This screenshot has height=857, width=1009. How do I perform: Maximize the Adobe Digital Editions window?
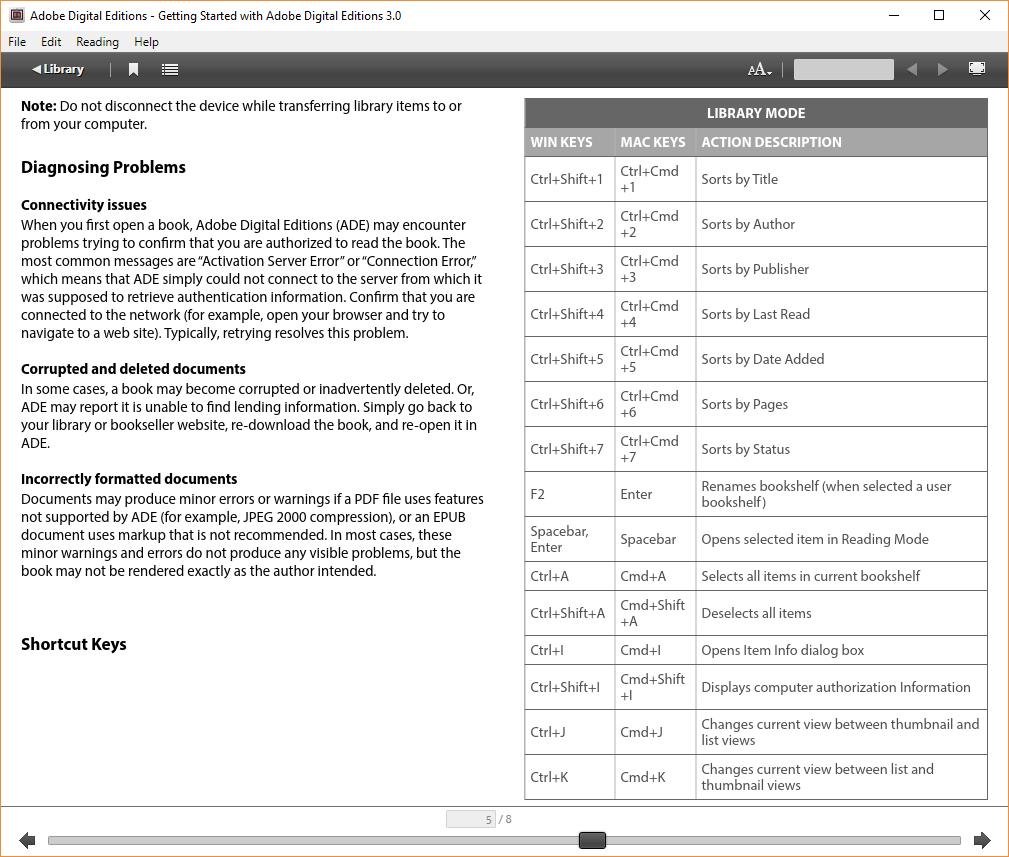coord(939,15)
